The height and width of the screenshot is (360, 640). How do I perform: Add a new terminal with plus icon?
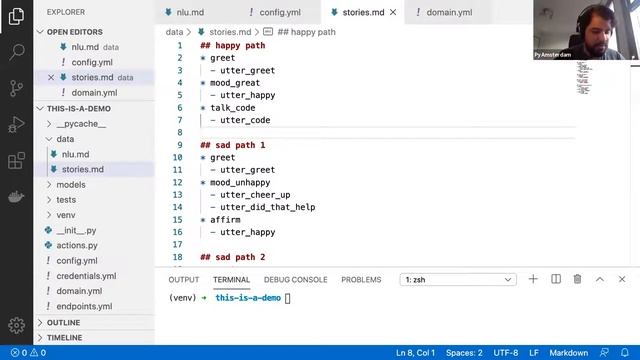[533, 279]
